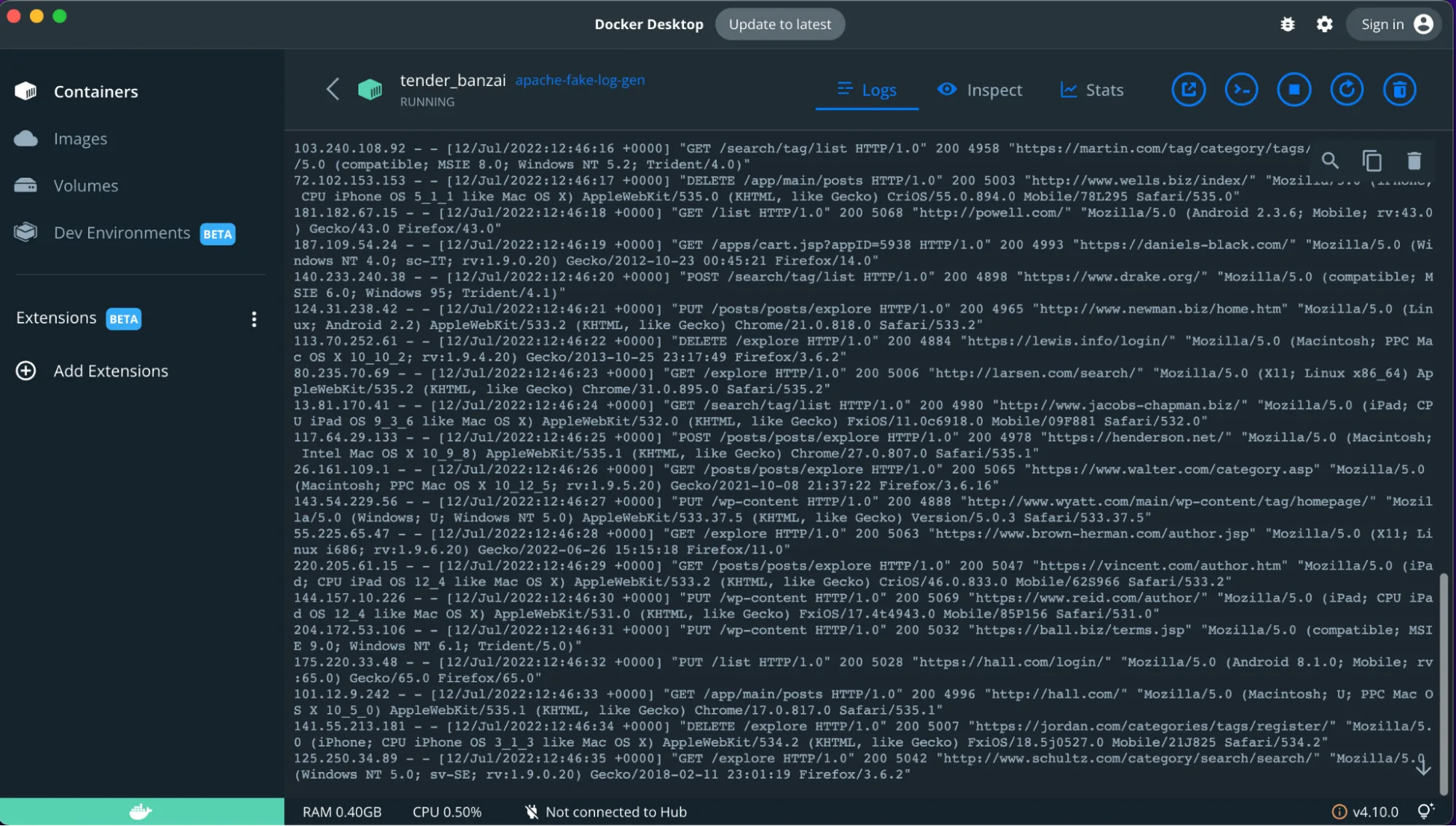Click the troubleshoot bug icon
The height and width of the screenshot is (826, 1456).
1287,24
